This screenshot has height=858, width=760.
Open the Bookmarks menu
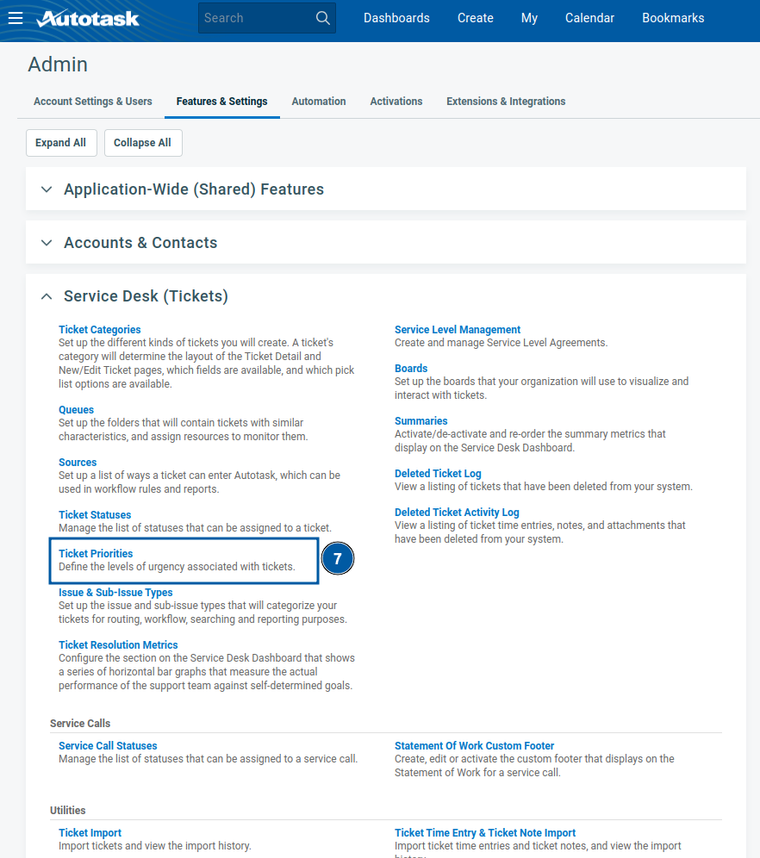673,18
